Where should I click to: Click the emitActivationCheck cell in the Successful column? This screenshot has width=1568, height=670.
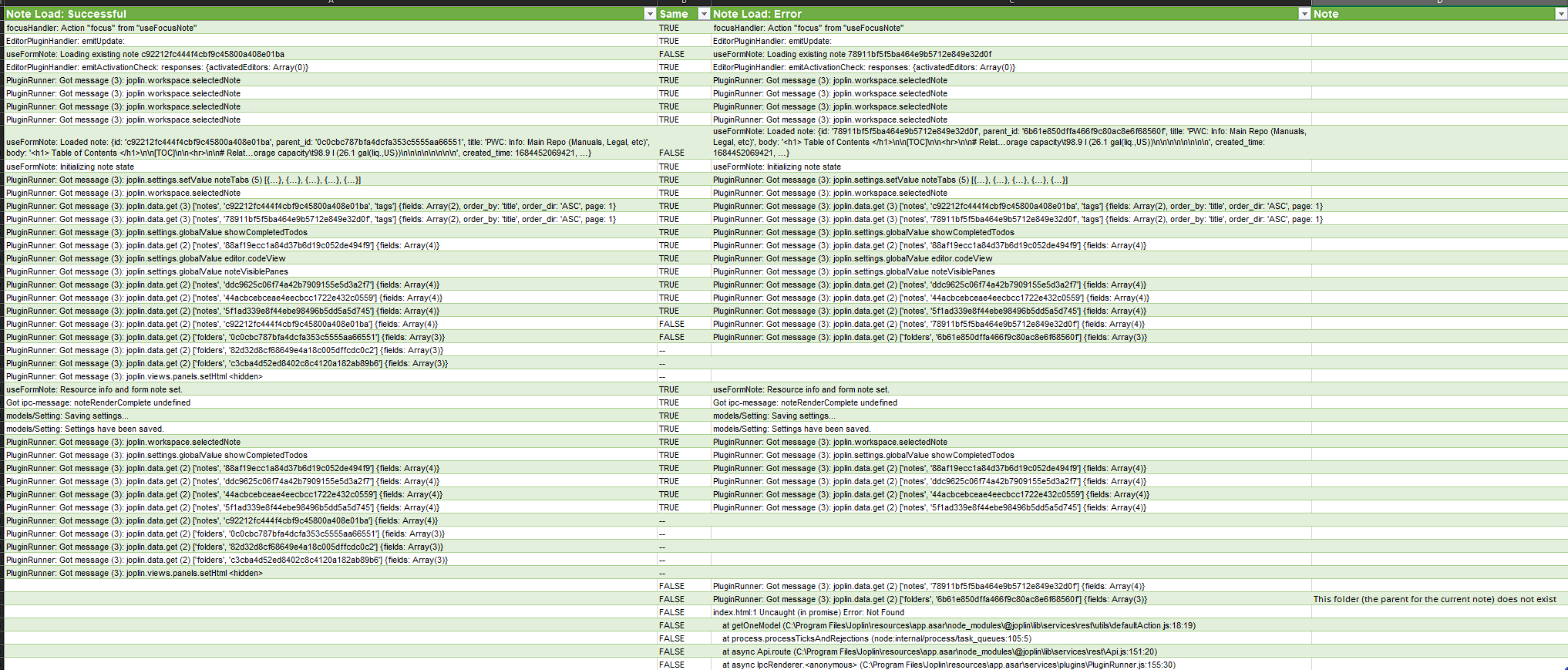(x=330, y=67)
